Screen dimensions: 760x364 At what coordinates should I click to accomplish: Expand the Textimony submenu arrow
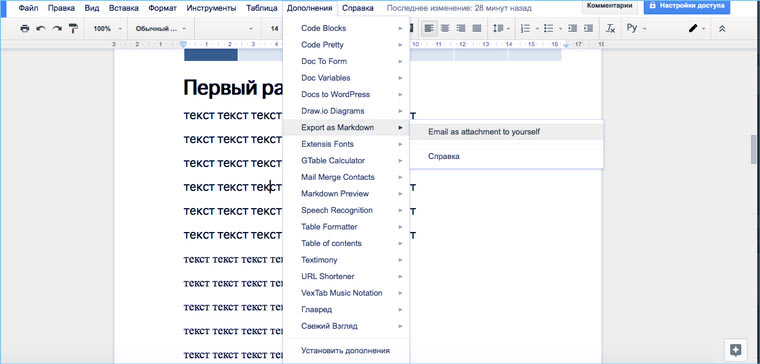[400, 260]
